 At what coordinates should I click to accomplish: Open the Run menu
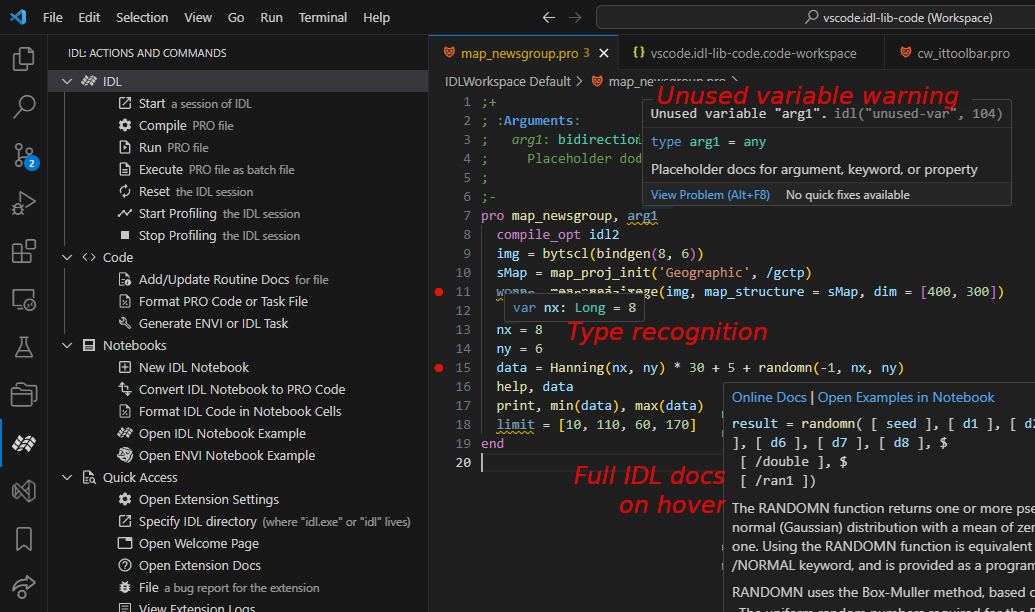[x=271, y=18]
